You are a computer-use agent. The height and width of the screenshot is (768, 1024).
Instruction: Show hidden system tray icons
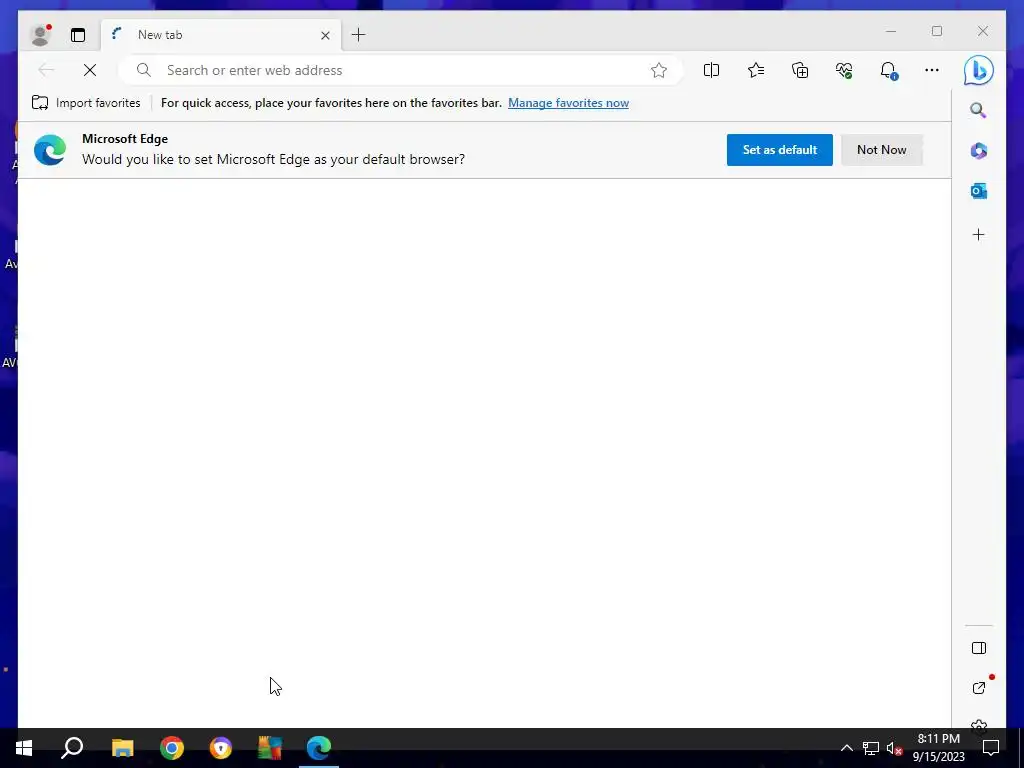pos(846,748)
